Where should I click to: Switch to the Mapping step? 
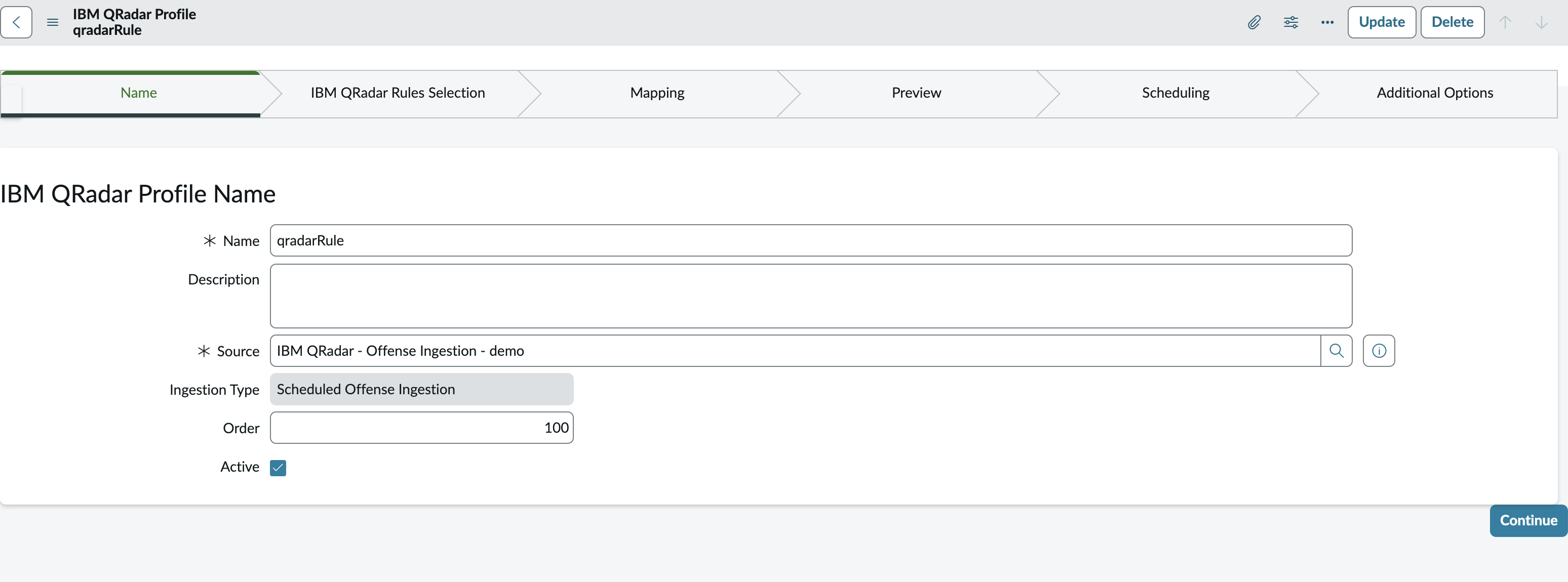click(x=657, y=93)
